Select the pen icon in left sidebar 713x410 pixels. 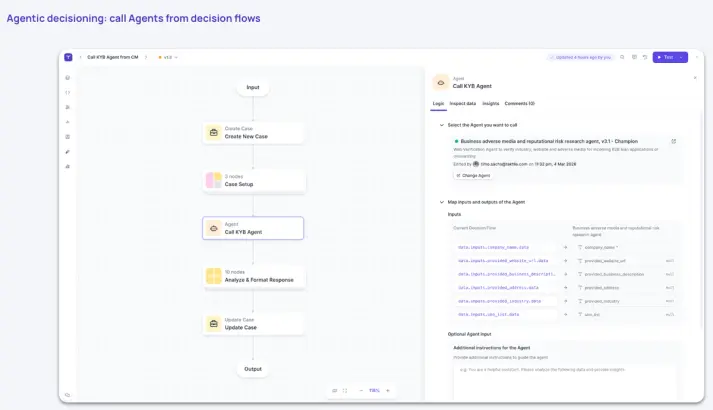pyautogui.click(x=68, y=152)
